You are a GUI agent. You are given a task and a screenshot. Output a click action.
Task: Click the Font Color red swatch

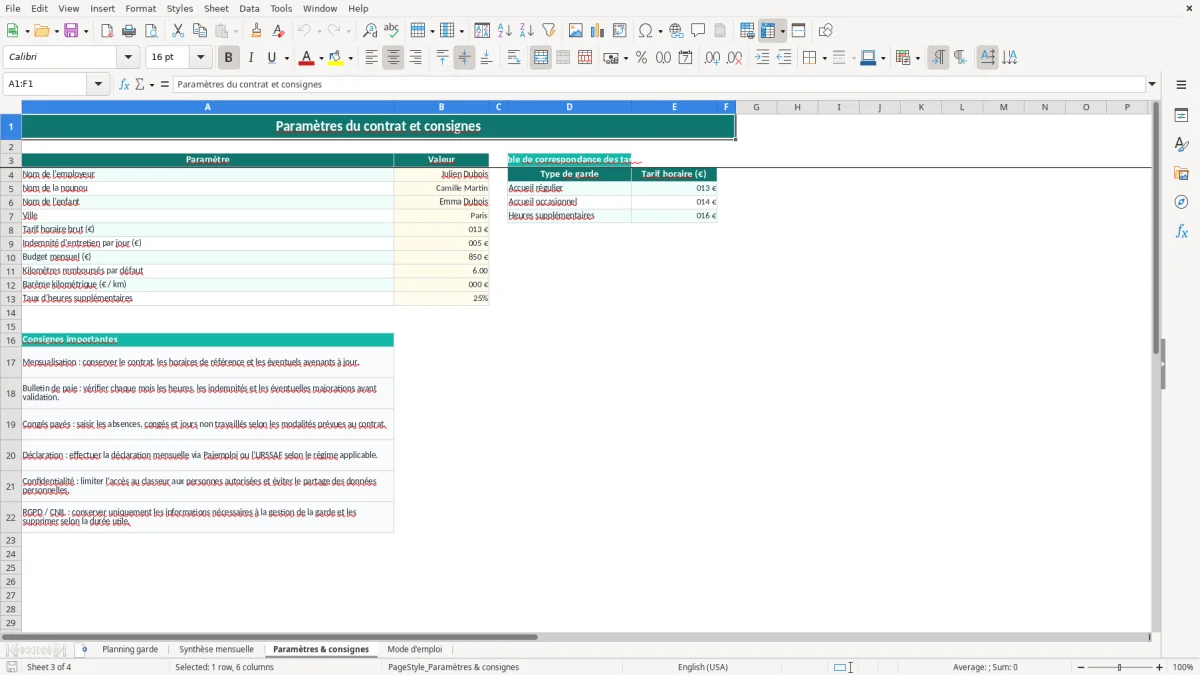pos(306,58)
